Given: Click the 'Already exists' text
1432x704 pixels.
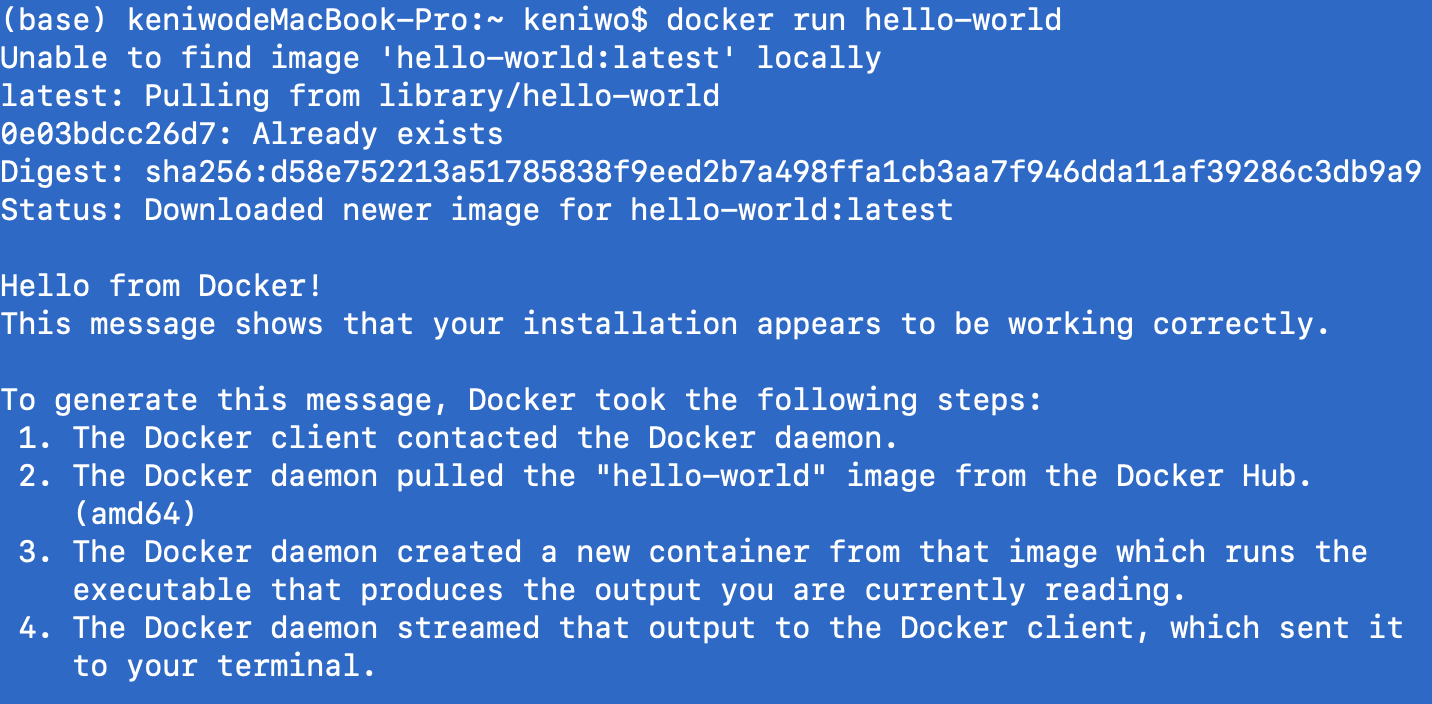Looking at the screenshot, I should point(377,134).
